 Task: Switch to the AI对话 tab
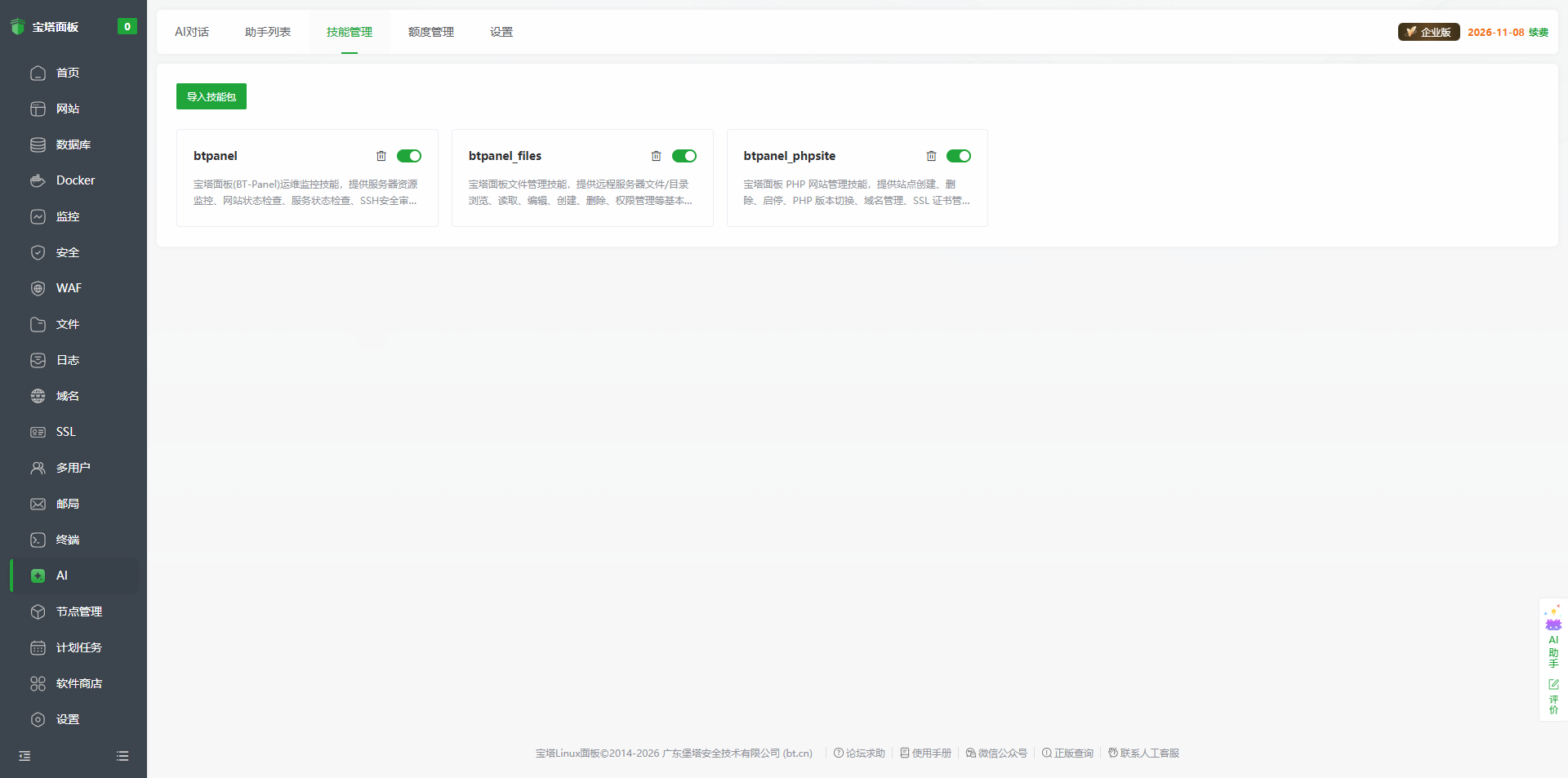tap(192, 32)
